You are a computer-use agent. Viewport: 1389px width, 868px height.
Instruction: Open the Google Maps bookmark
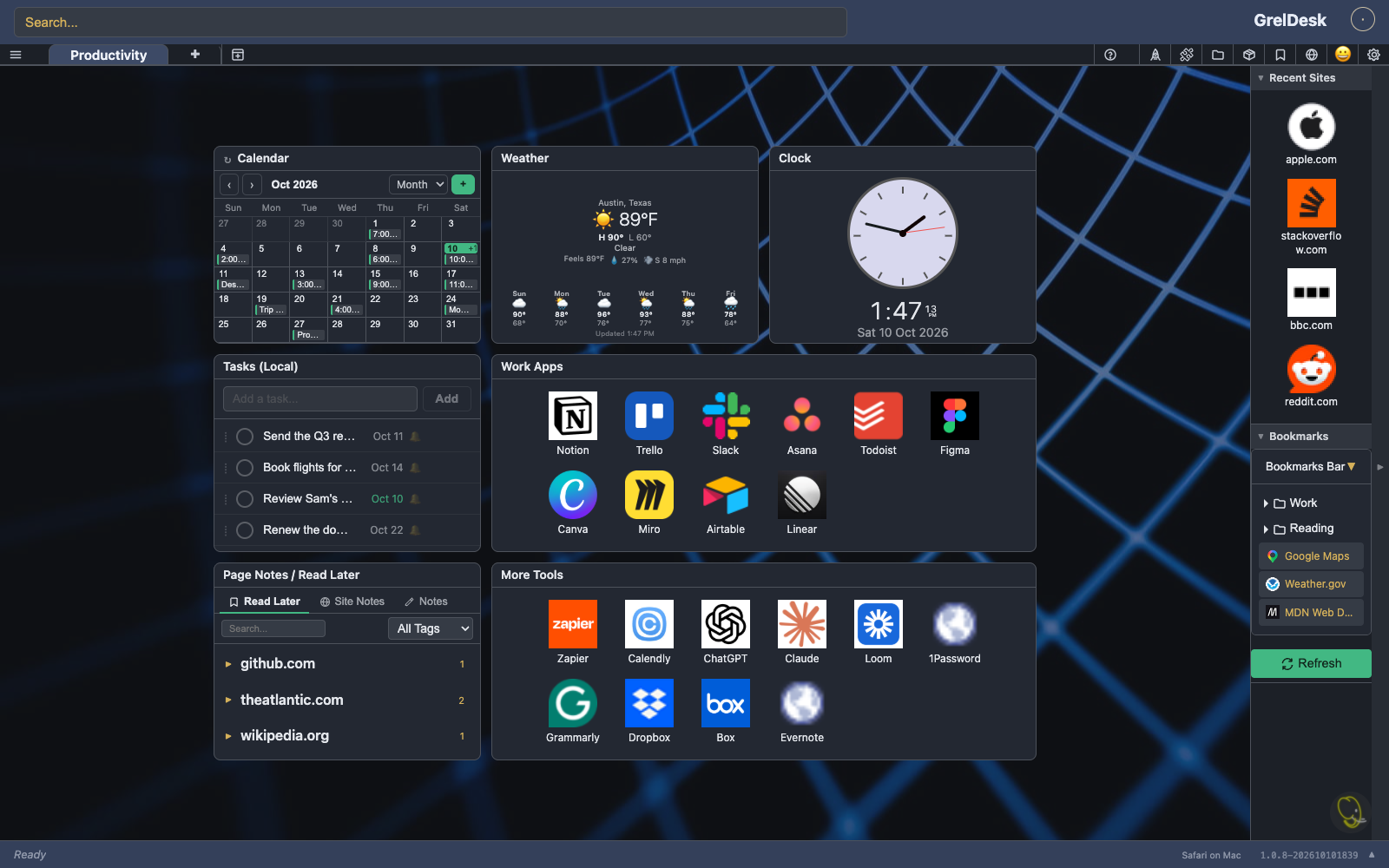[1311, 556]
